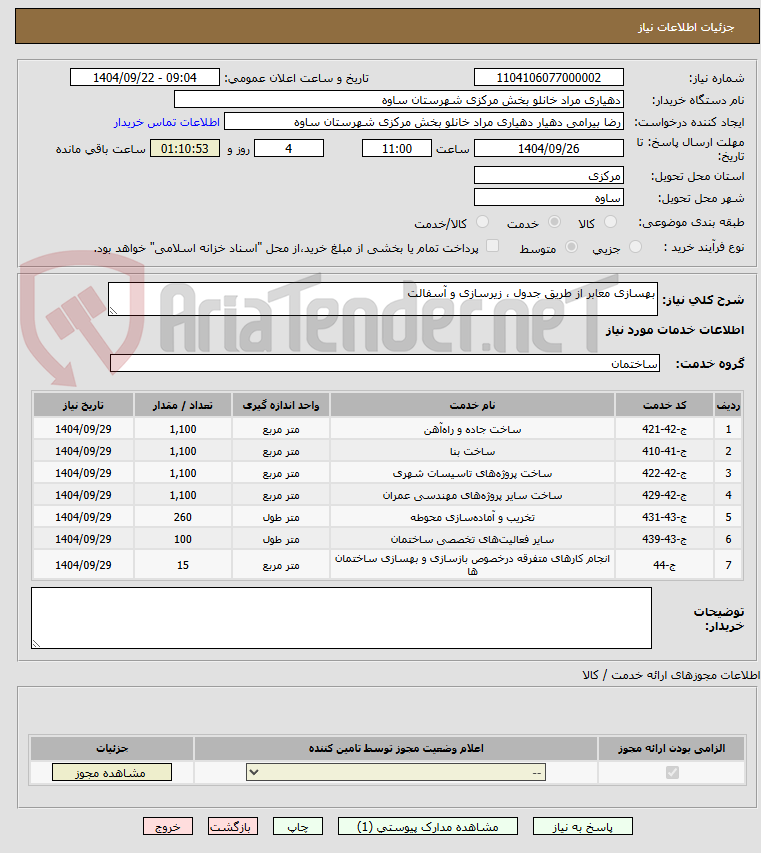Click the واحد اندازه گیری column header

coord(281,405)
